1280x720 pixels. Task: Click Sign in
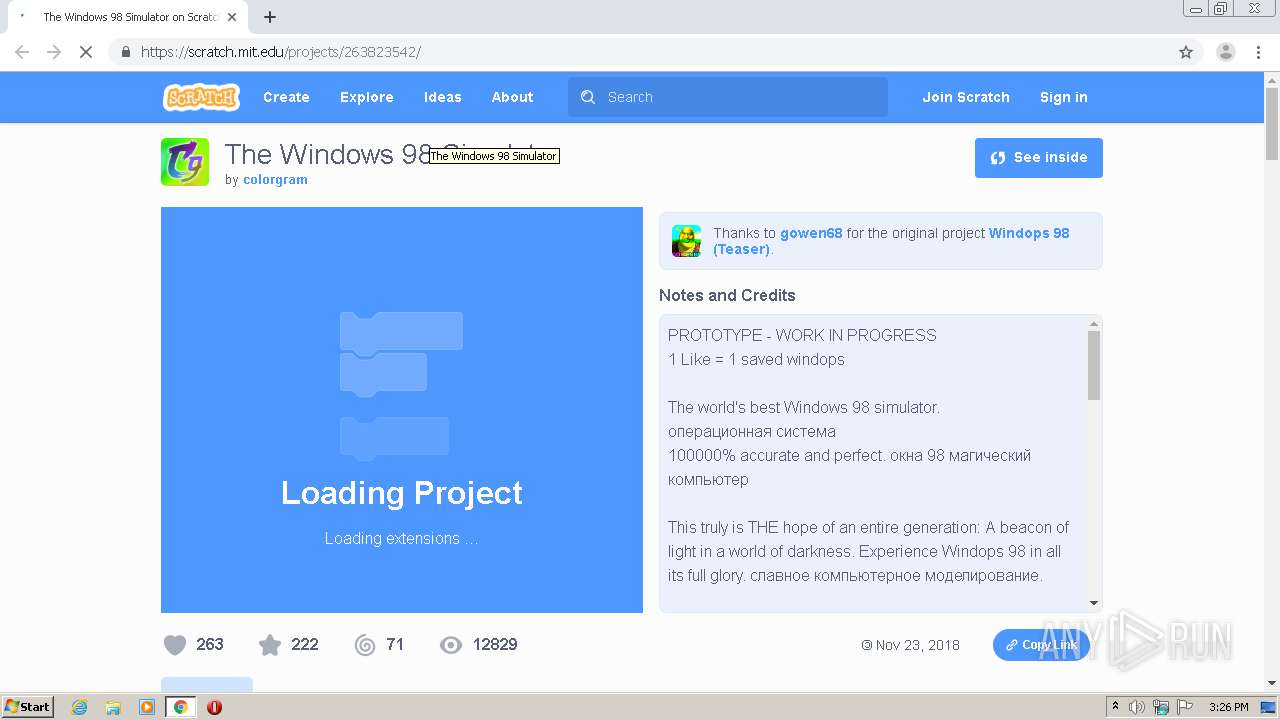[x=1063, y=97]
